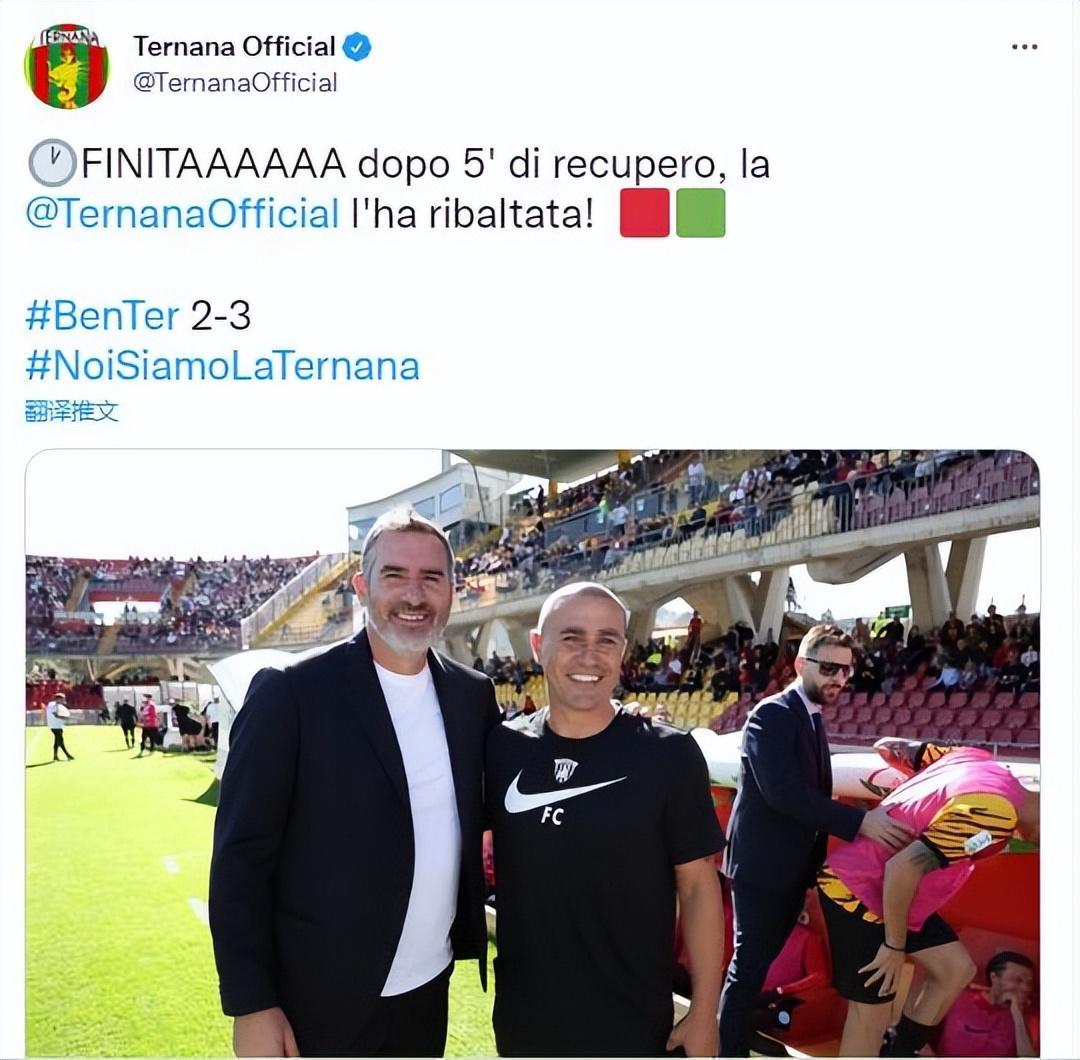
Task: Click the FC lettering on the shirt
Action: click(552, 816)
